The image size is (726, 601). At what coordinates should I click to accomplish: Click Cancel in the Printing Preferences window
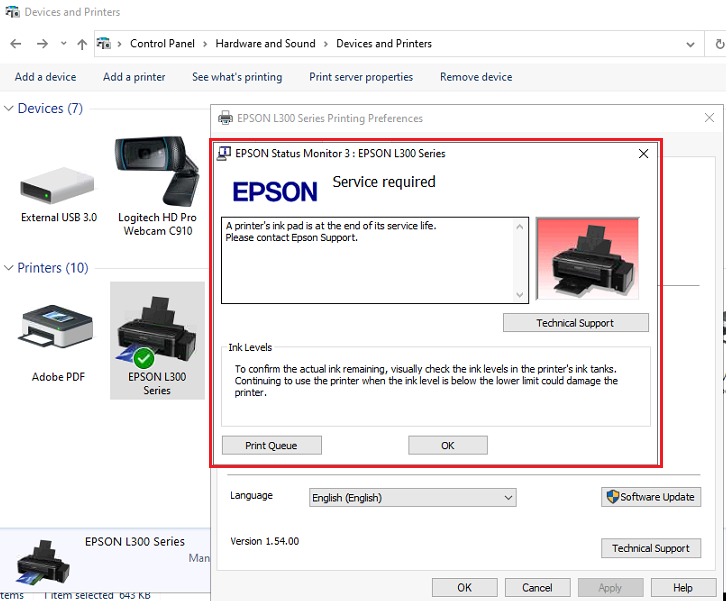tap(537, 588)
